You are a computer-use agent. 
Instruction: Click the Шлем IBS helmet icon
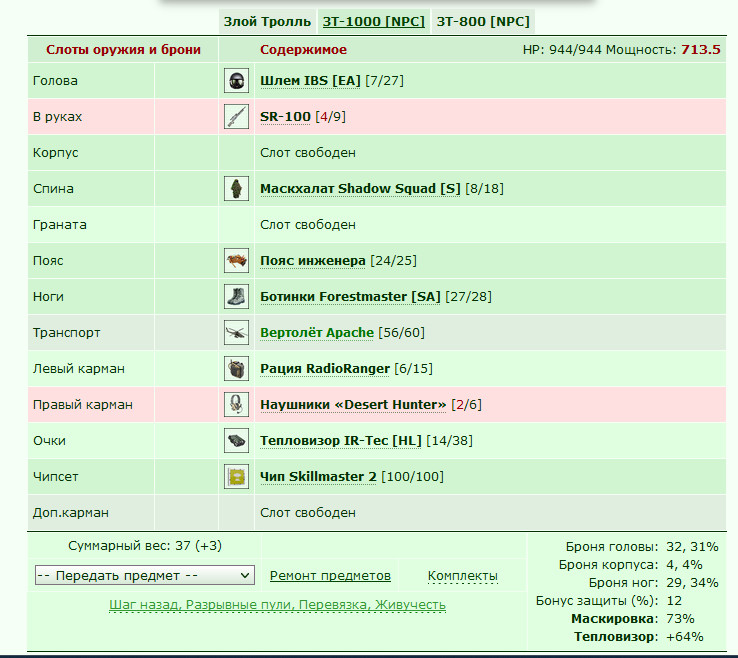click(x=236, y=80)
